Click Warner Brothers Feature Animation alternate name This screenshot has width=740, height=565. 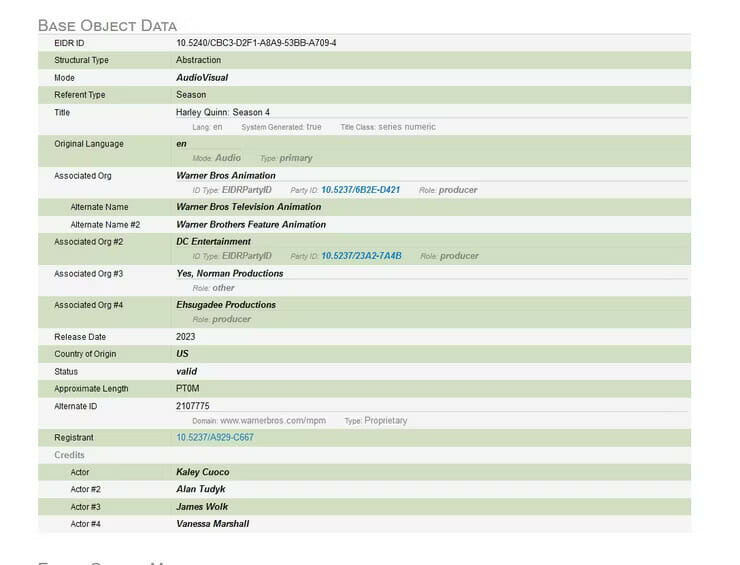coord(251,225)
